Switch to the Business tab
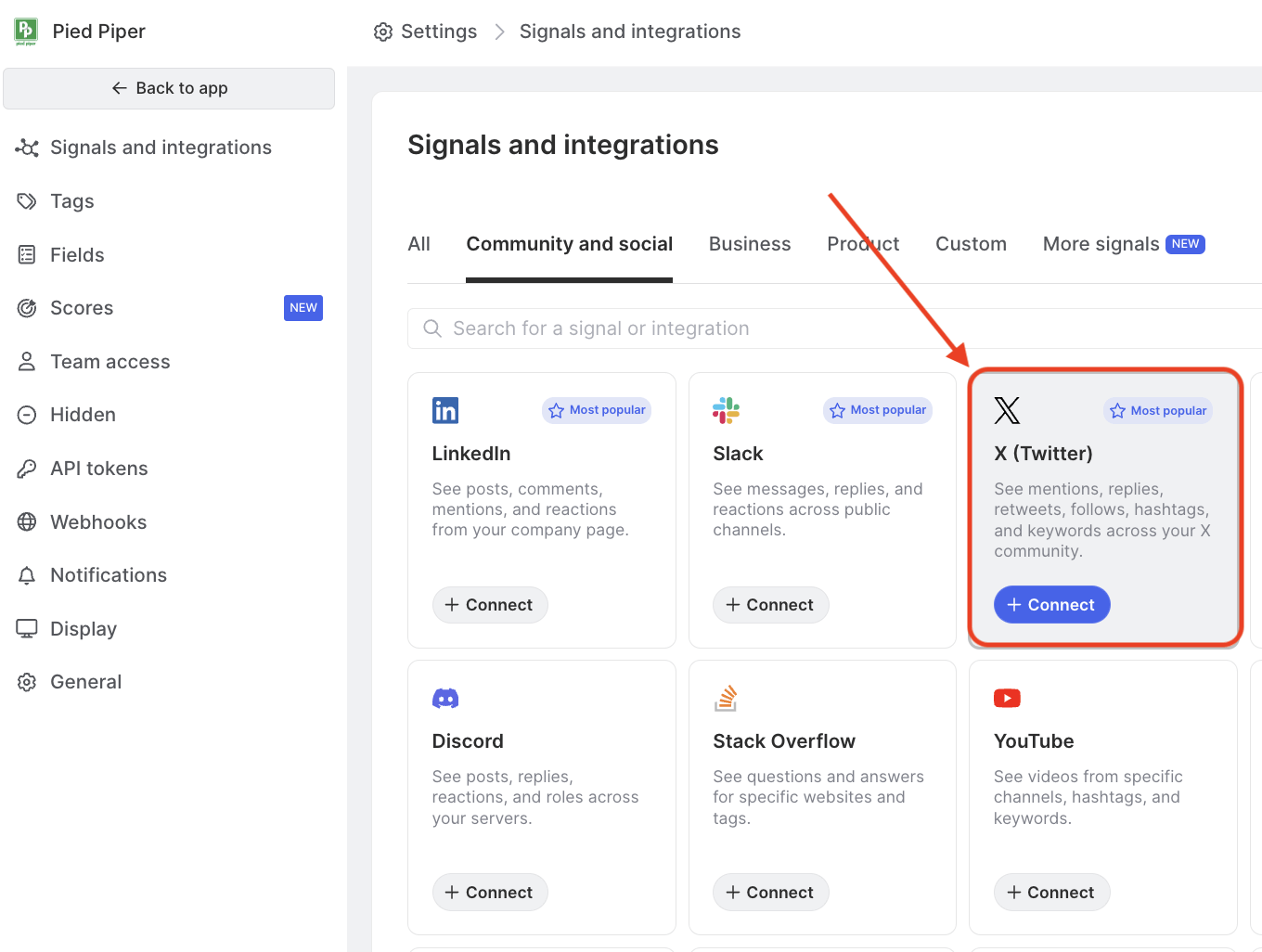The height and width of the screenshot is (952, 1262). coord(750,244)
